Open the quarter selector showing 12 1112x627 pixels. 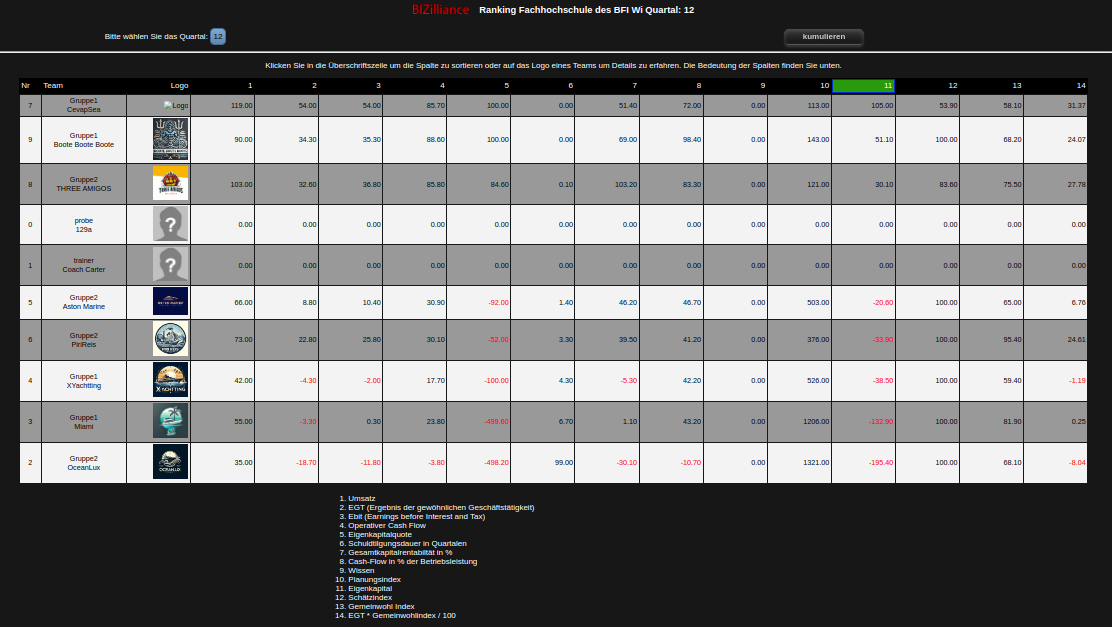coord(218,37)
